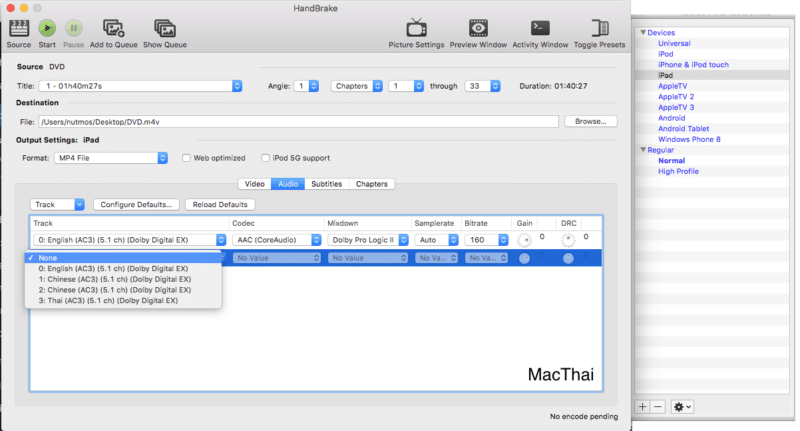The image size is (800, 431).
Task: Select the AppleTV 3 preset
Action: (676, 108)
